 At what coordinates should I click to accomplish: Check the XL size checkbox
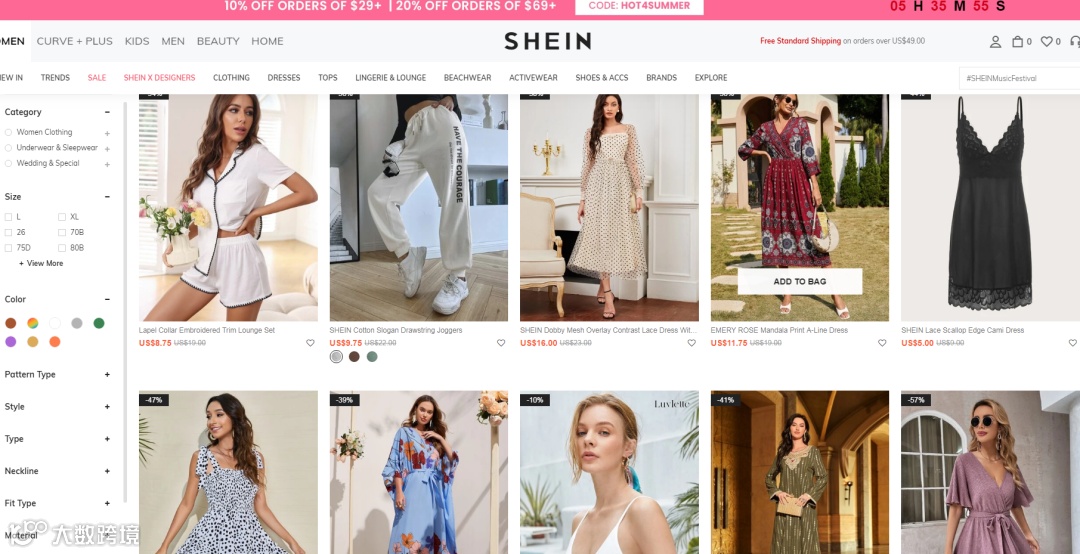click(x=62, y=216)
